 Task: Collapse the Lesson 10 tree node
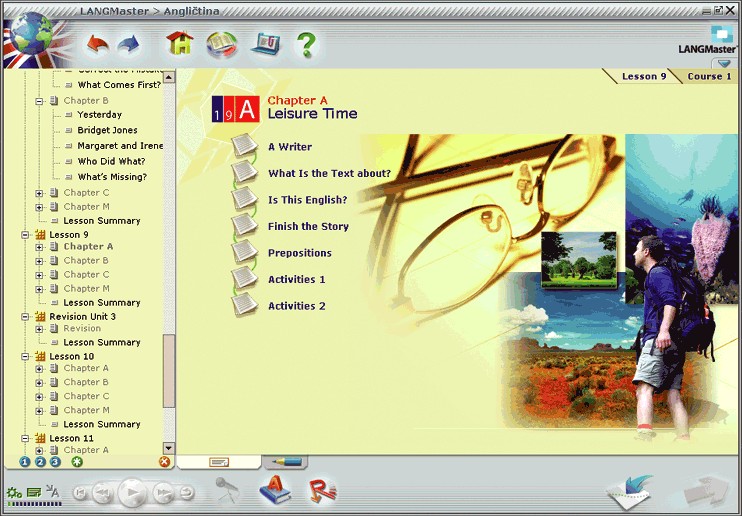[x=26, y=357]
